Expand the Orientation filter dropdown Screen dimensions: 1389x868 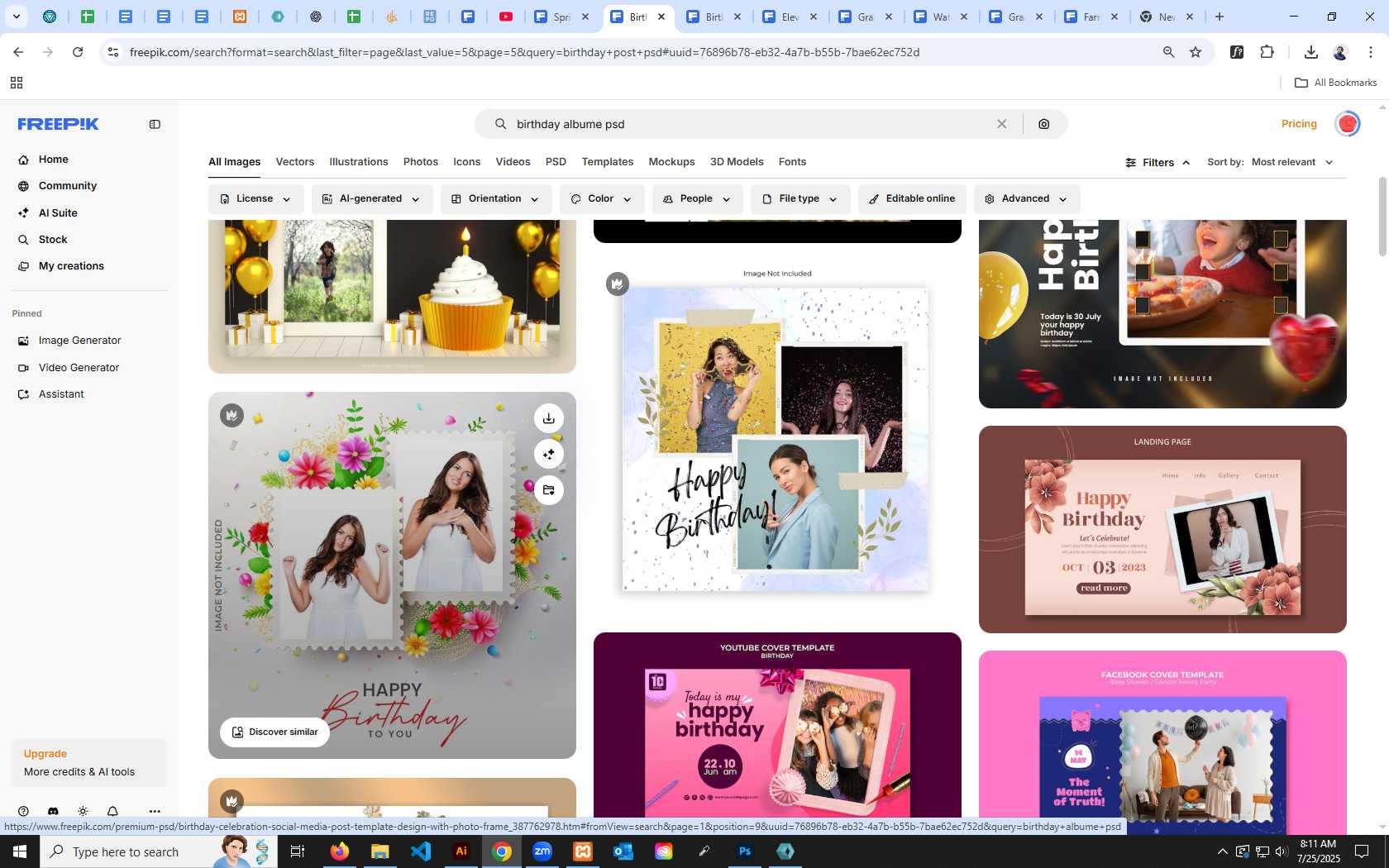point(495,199)
